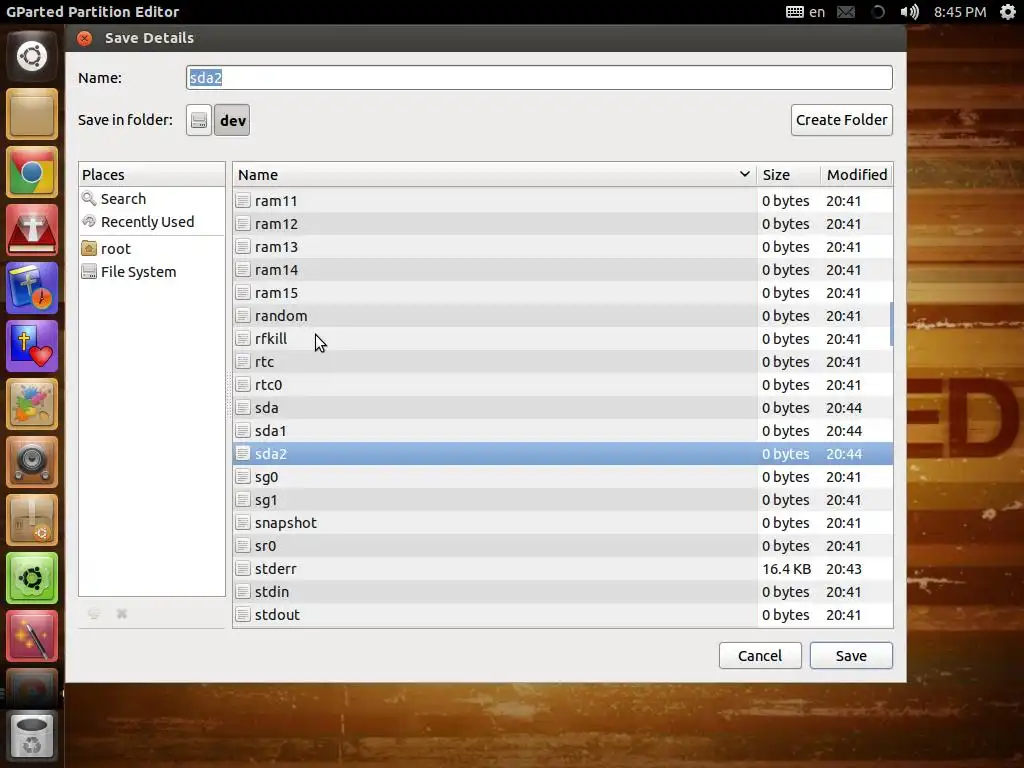Open the Trash in the launcher
The width and height of the screenshot is (1024, 768).
[32, 736]
